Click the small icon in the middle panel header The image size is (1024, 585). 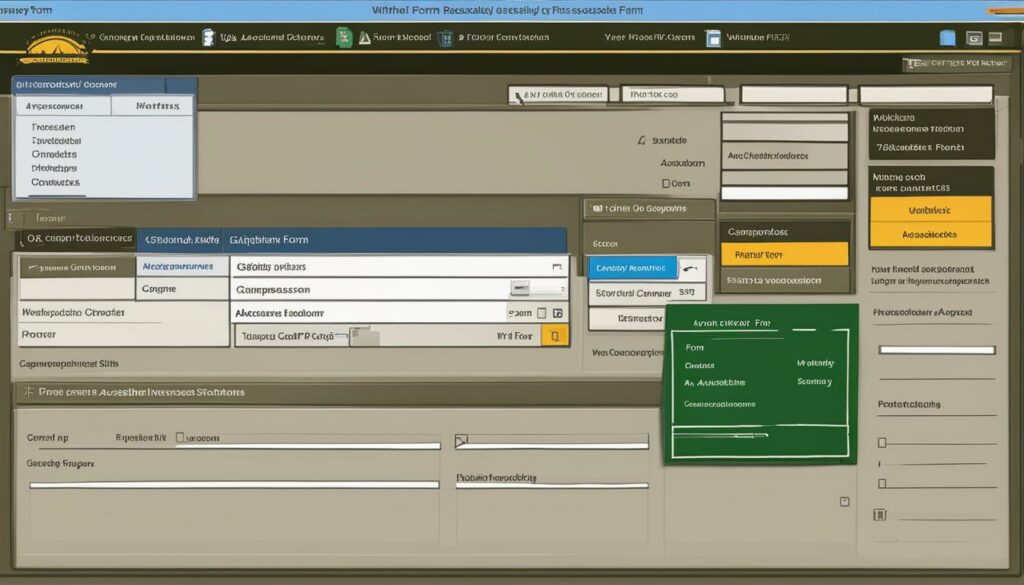point(597,208)
